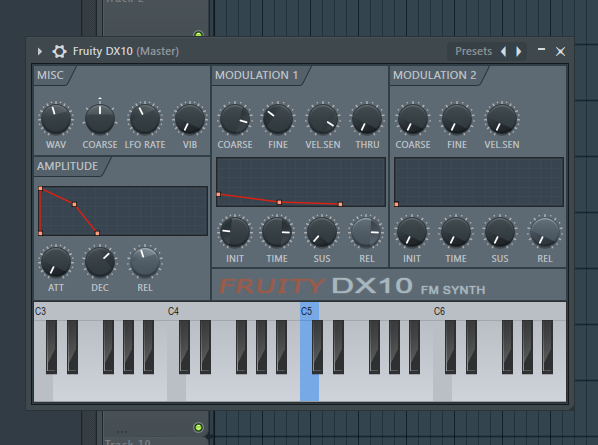The image size is (598, 445).
Task: Click Modulation 1 SUS knob
Action: (x=322, y=232)
